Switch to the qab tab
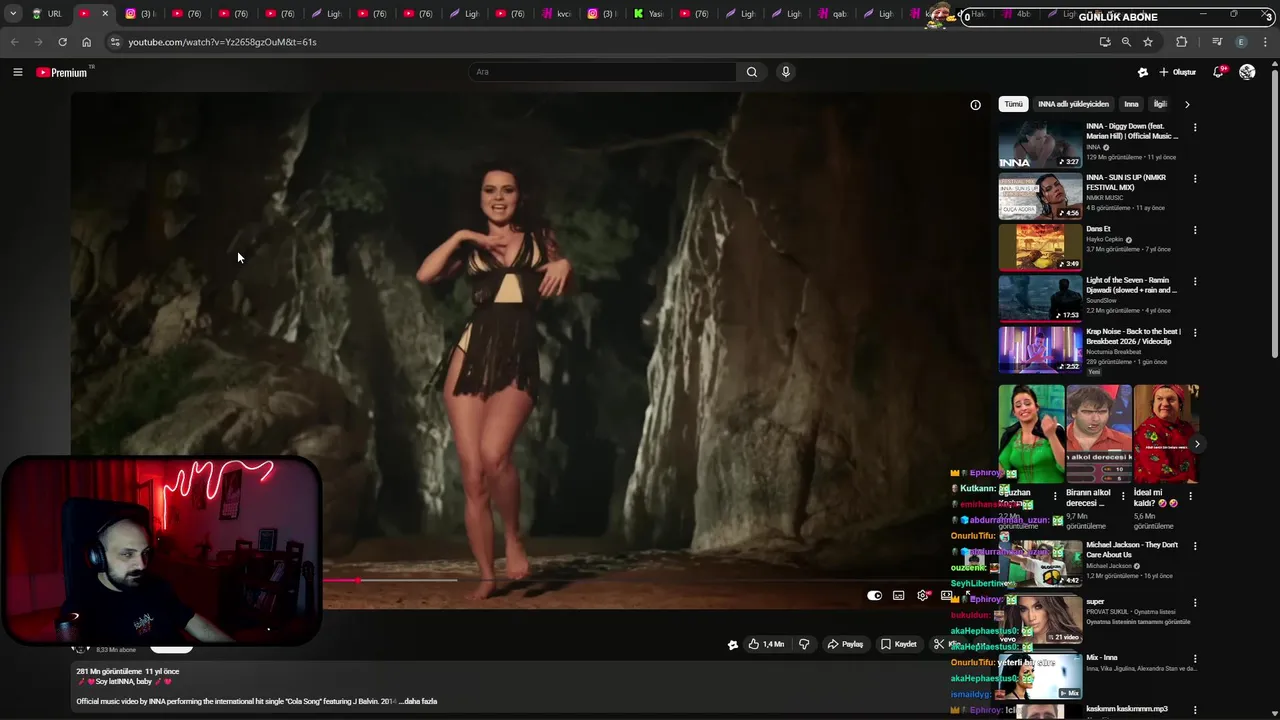 832,14
